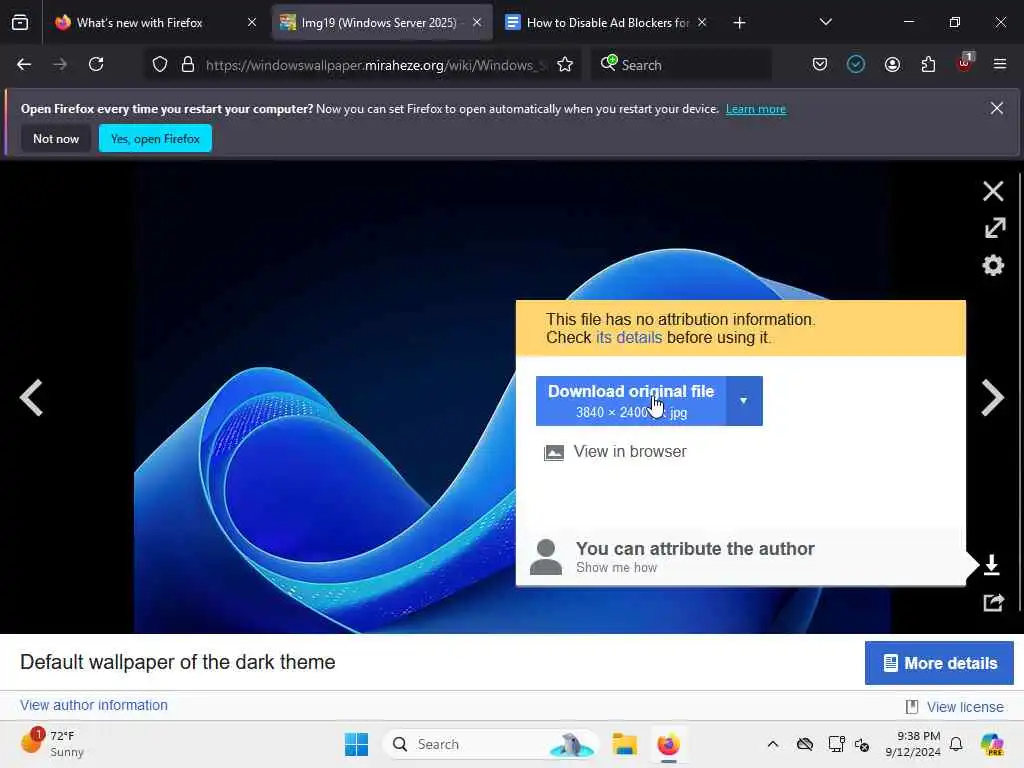The height and width of the screenshot is (768, 1024).
Task: Open Firefox account menu
Action: pos(892,65)
